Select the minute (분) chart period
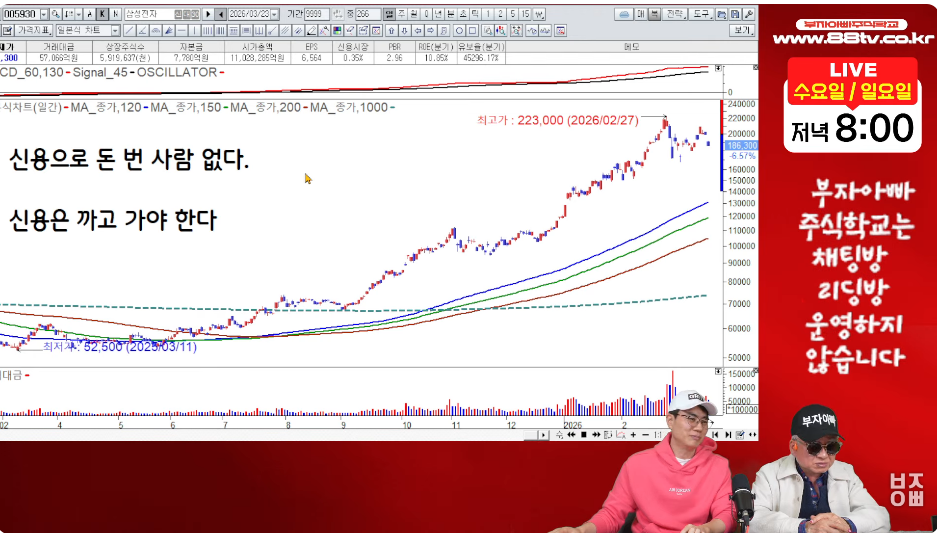The height and width of the screenshot is (533, 937). point(451,14)
